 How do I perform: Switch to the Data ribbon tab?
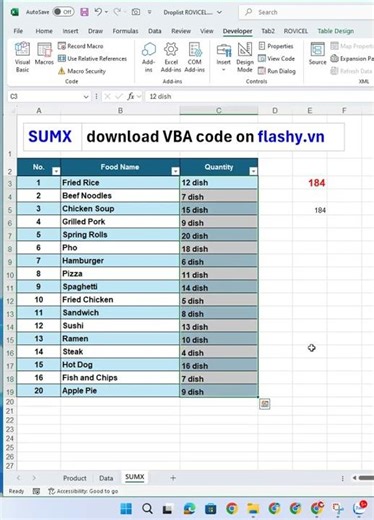click(155, 31)
